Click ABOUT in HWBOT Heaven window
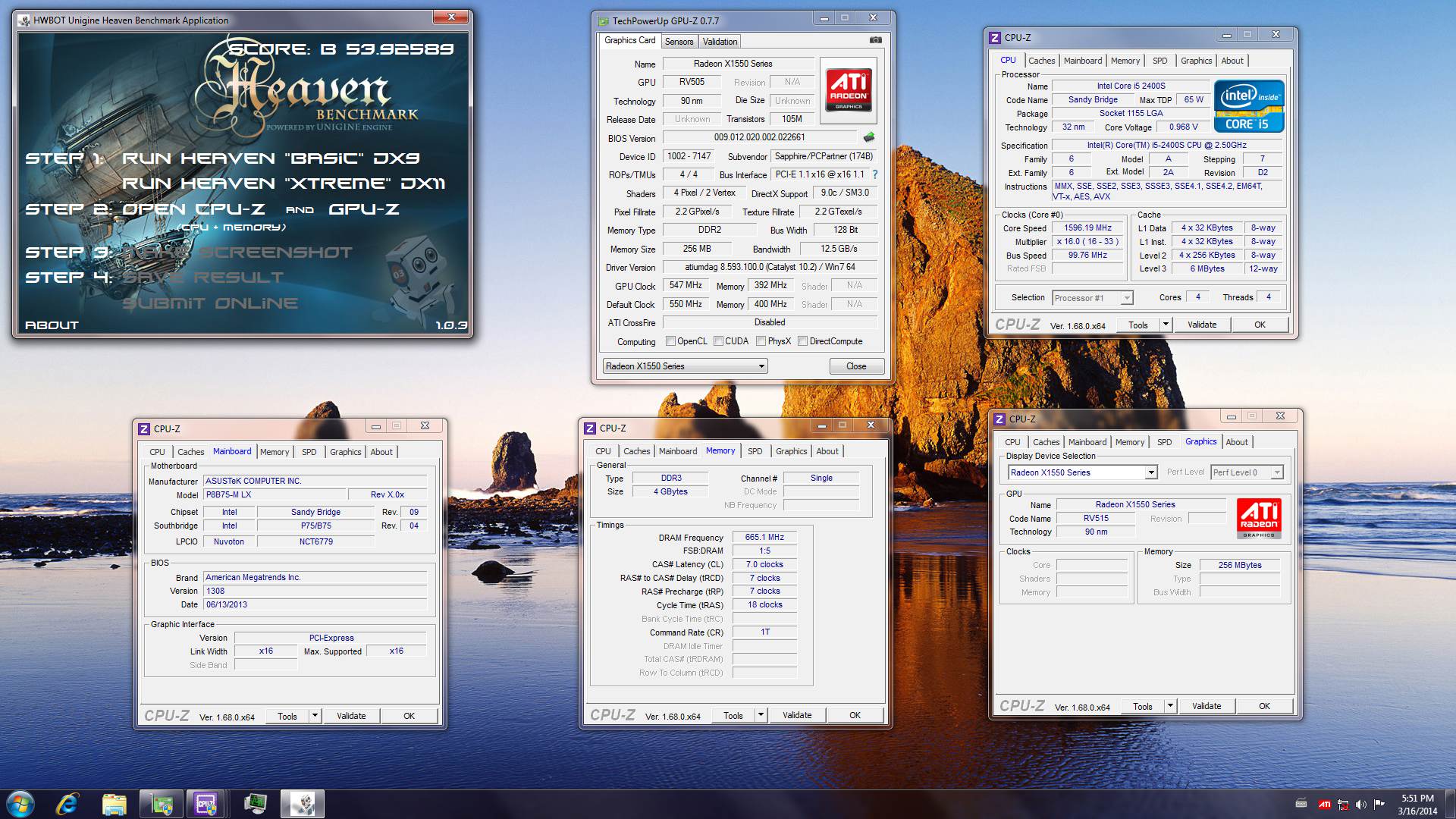The height and width of the screenshot is (819, 1456). (x=52, y=325)
